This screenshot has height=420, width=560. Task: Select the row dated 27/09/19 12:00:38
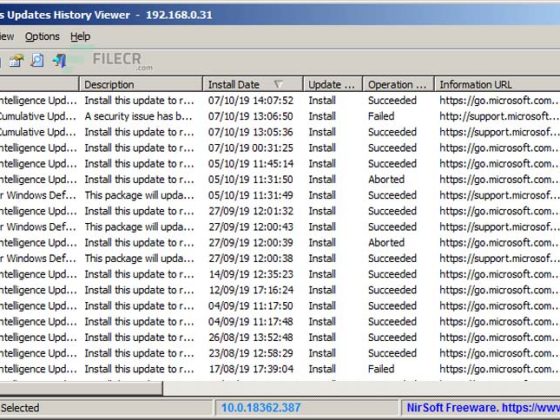tap(280, 258)
